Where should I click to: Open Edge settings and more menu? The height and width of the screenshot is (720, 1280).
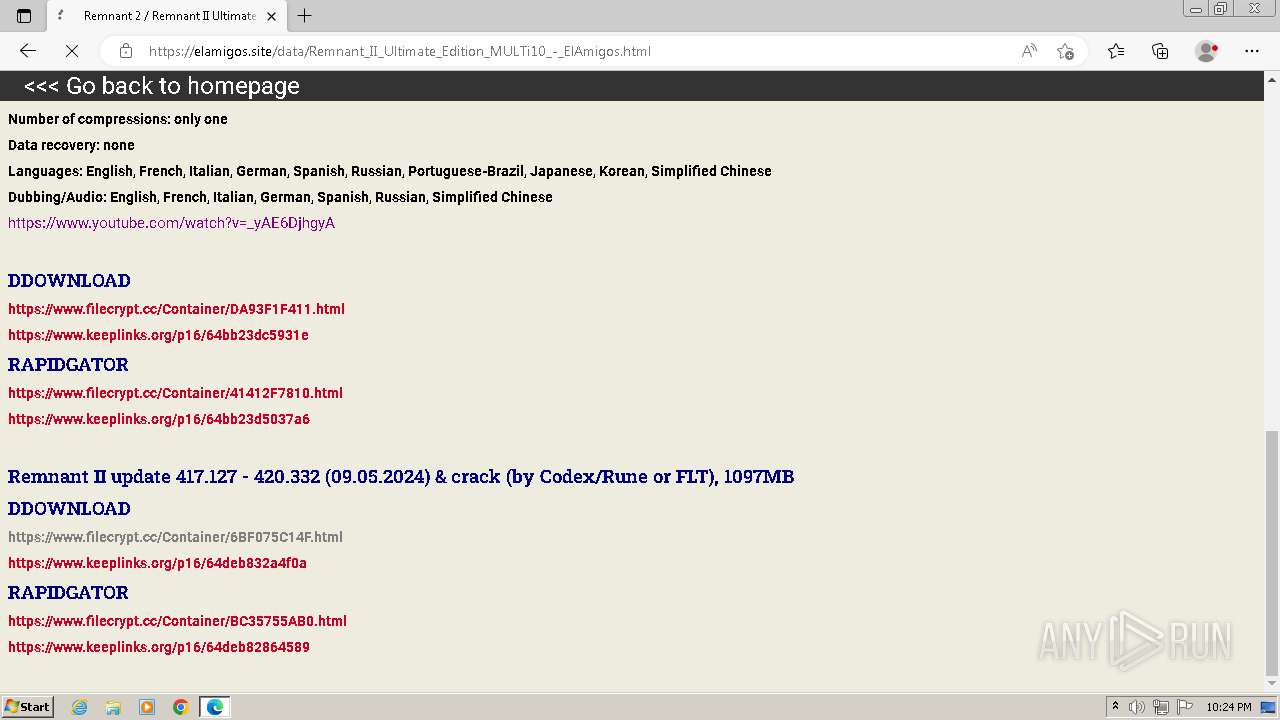click(1252, 51)
